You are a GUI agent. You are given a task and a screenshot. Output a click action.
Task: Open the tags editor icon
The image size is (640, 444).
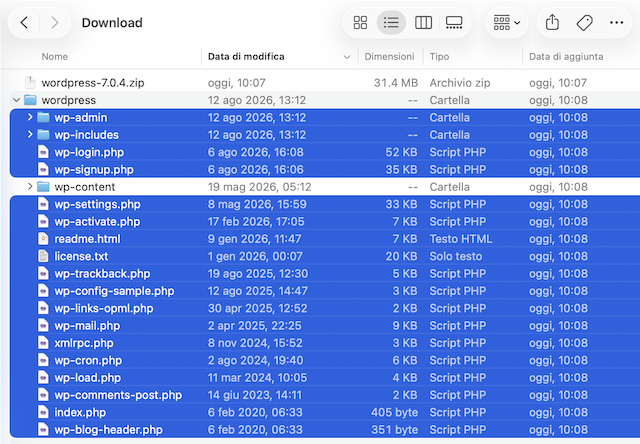[584, 22]
